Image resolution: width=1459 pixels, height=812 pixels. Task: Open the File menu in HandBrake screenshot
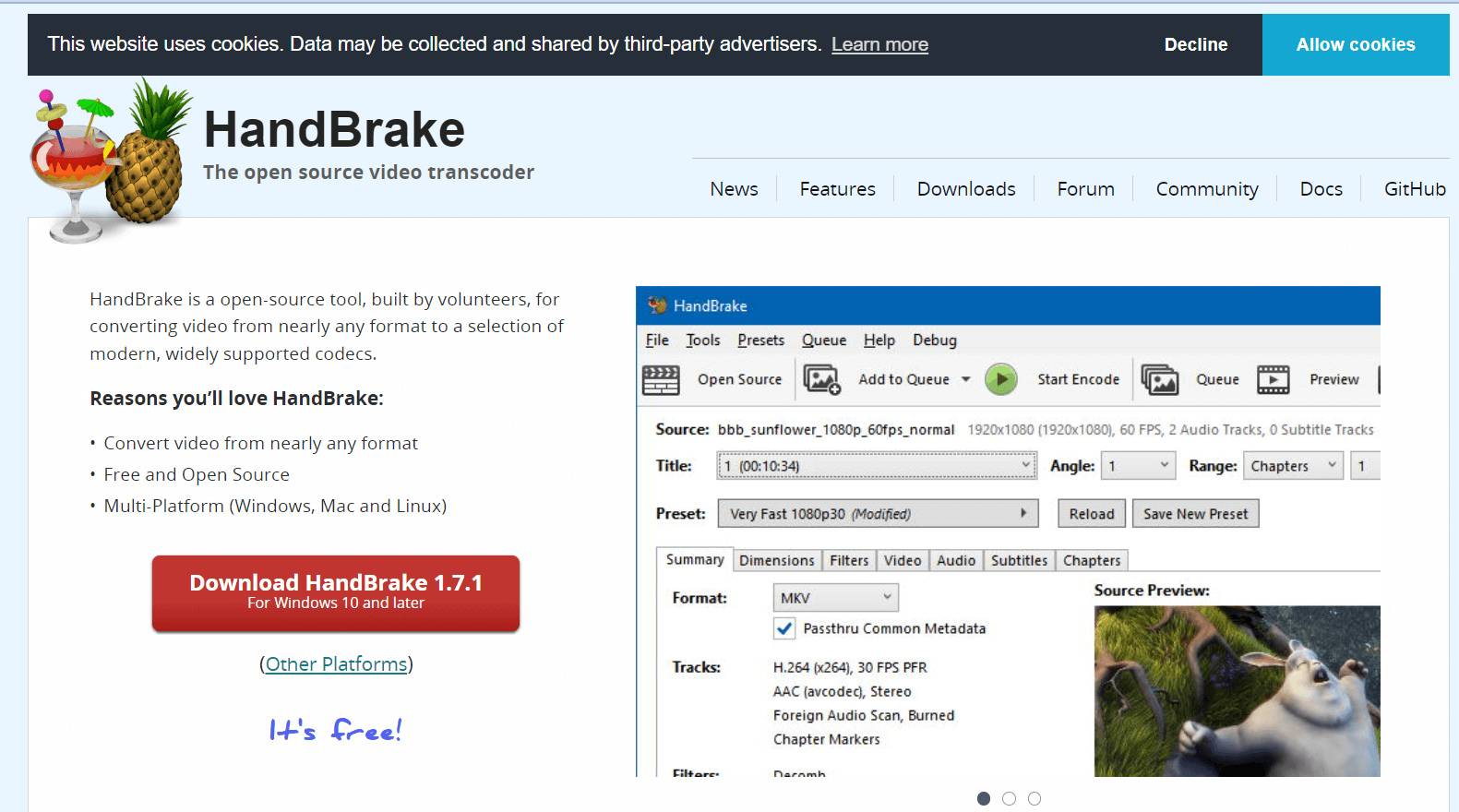657,340
